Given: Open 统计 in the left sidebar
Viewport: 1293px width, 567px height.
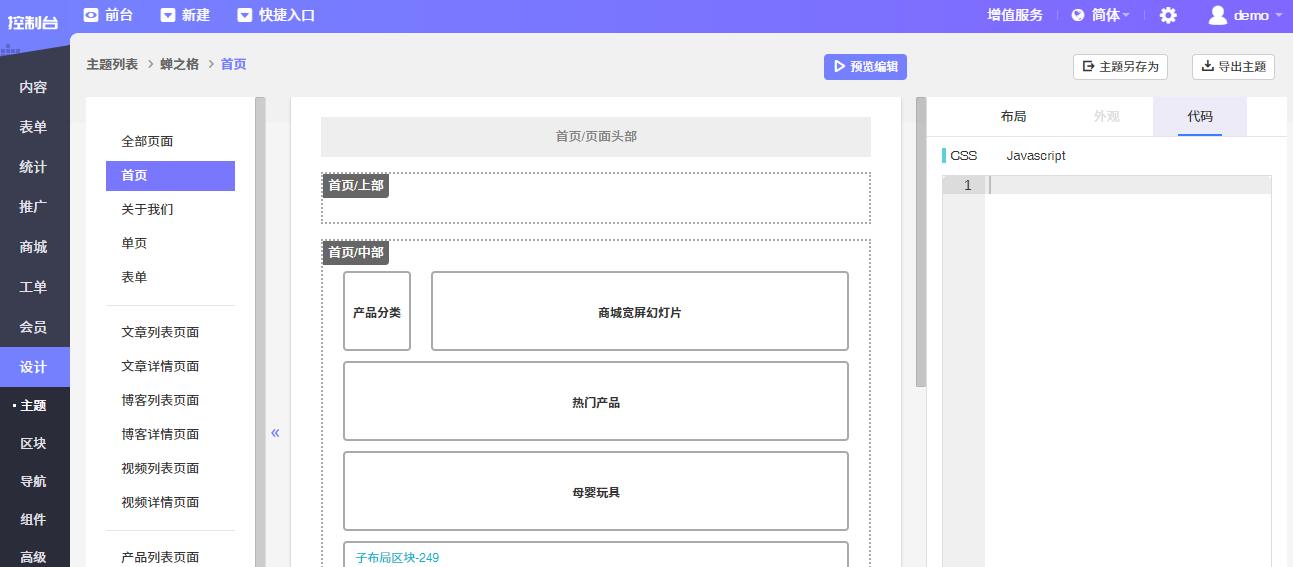Looking at the screenshot, I should (34, 167).
